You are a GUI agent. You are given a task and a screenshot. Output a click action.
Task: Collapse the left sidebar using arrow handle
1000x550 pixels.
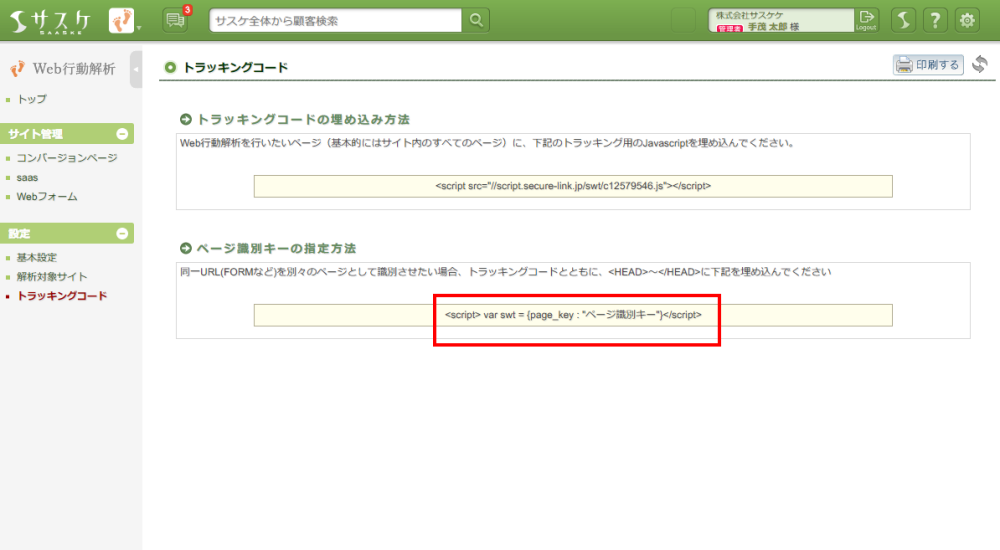click(136, 69)
